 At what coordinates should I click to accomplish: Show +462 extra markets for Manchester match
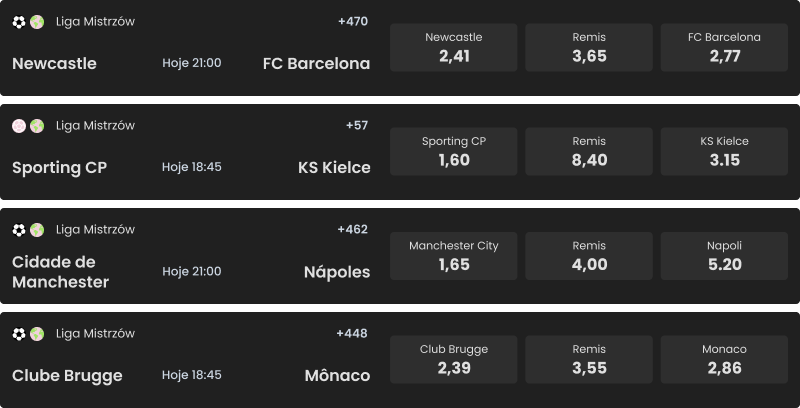tap(353, 229)
